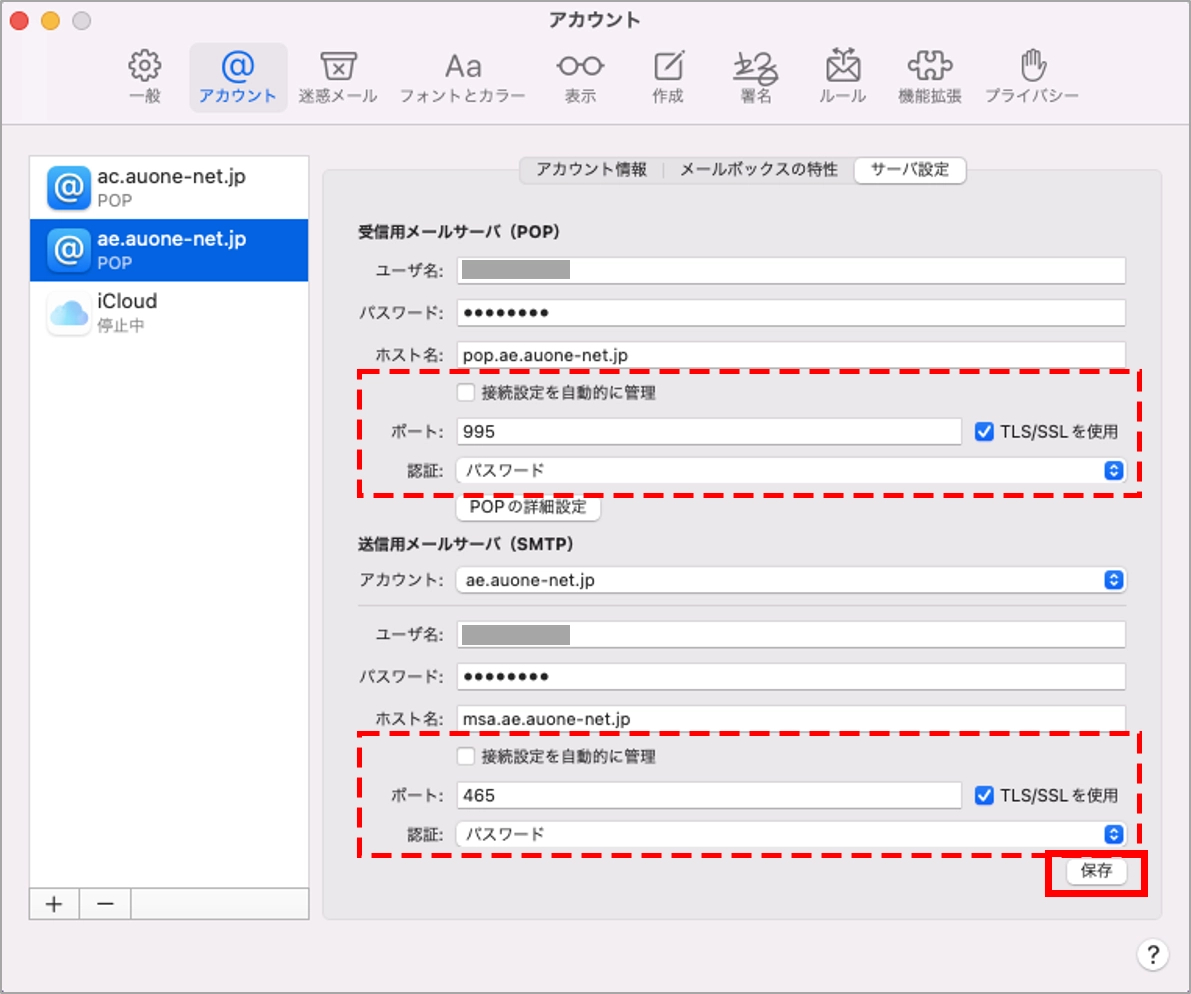Switch to the メールボックスの特性 tab

point(758,170)
